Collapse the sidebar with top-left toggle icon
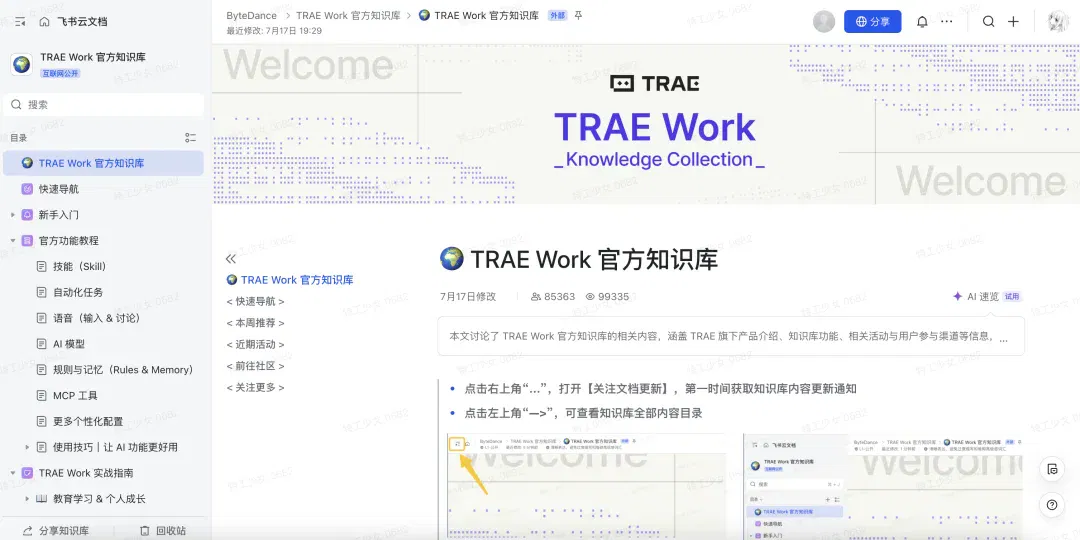Image resolution: width=1080 pixels, height=540 pixels. click(x=20, y=21)
